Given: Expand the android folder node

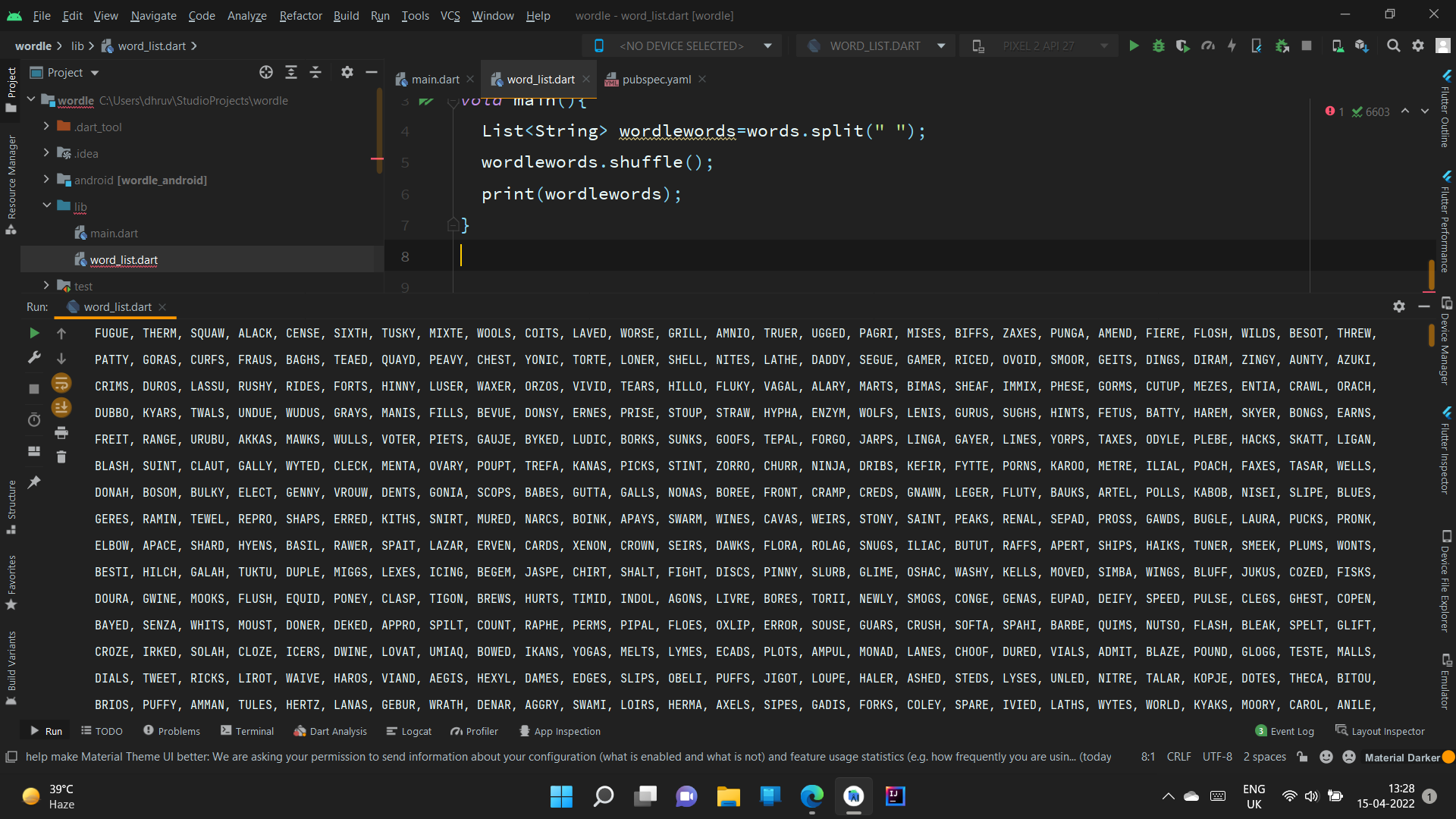Looking at the screenshot, I should 46,180.
